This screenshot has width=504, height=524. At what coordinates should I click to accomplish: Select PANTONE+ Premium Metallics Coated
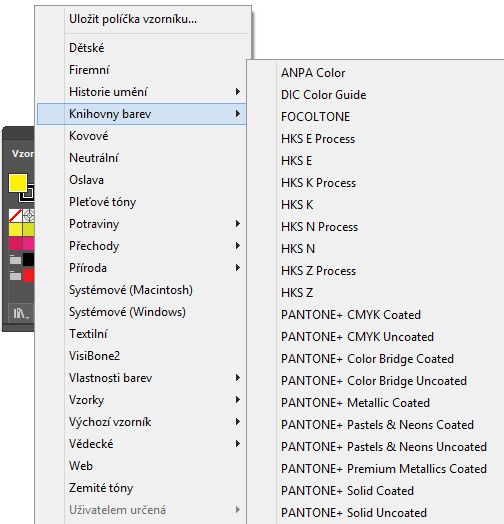(376, 469)
